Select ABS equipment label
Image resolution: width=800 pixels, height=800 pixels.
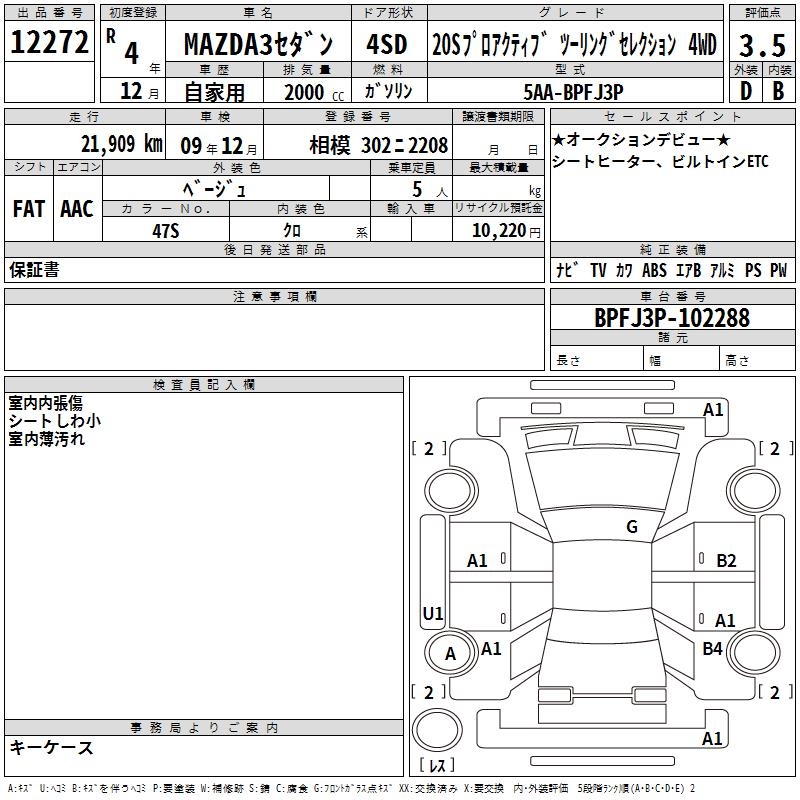pyautogui.click(x=654, y=270)
